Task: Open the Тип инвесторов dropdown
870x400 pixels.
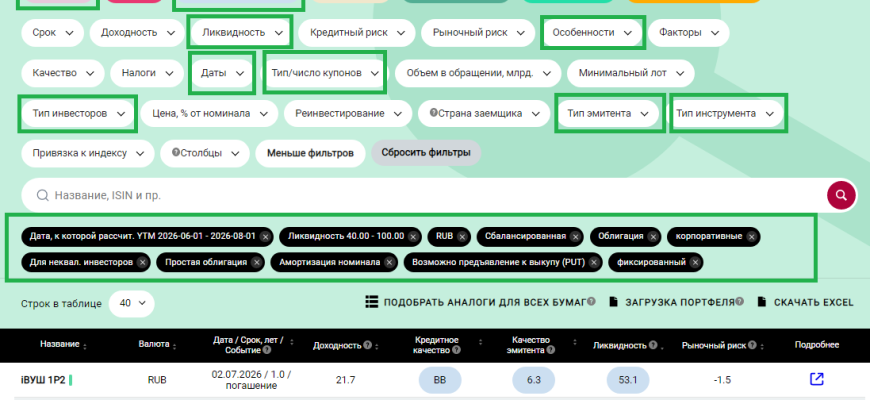Action: tap(78, 113)
